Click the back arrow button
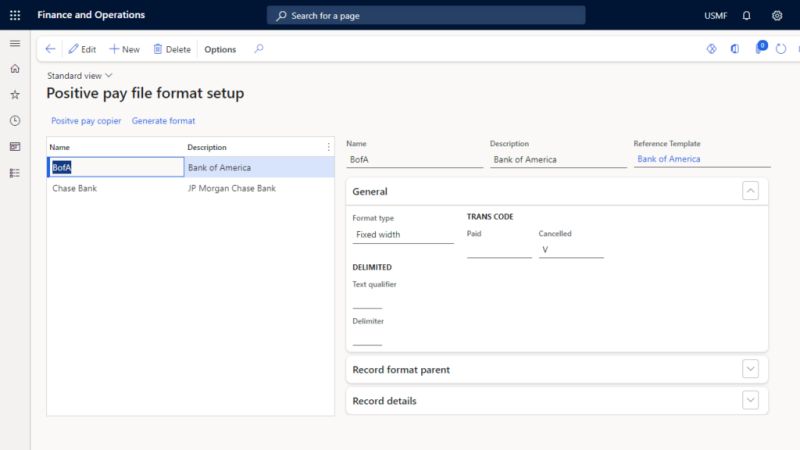Image resolution: width=800 pixels, height=450 pixels. coord(50,49)
